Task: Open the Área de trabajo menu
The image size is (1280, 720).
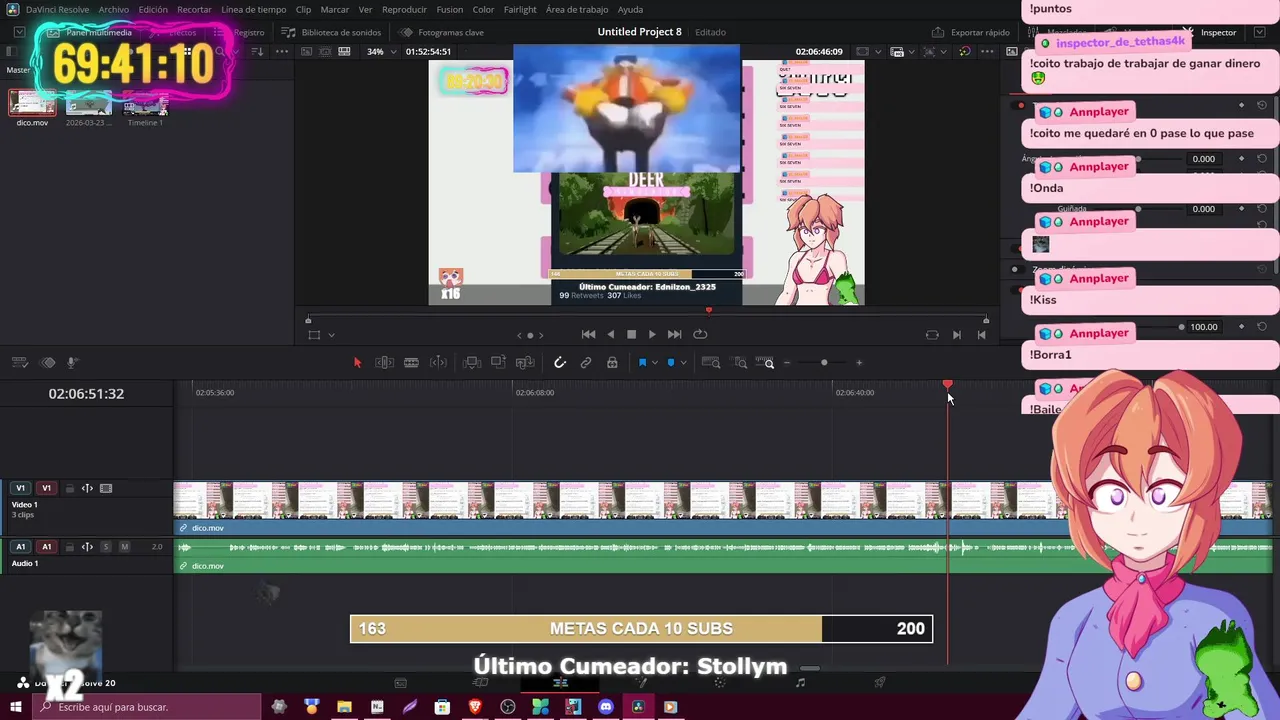Action: (x=577, y=9)
